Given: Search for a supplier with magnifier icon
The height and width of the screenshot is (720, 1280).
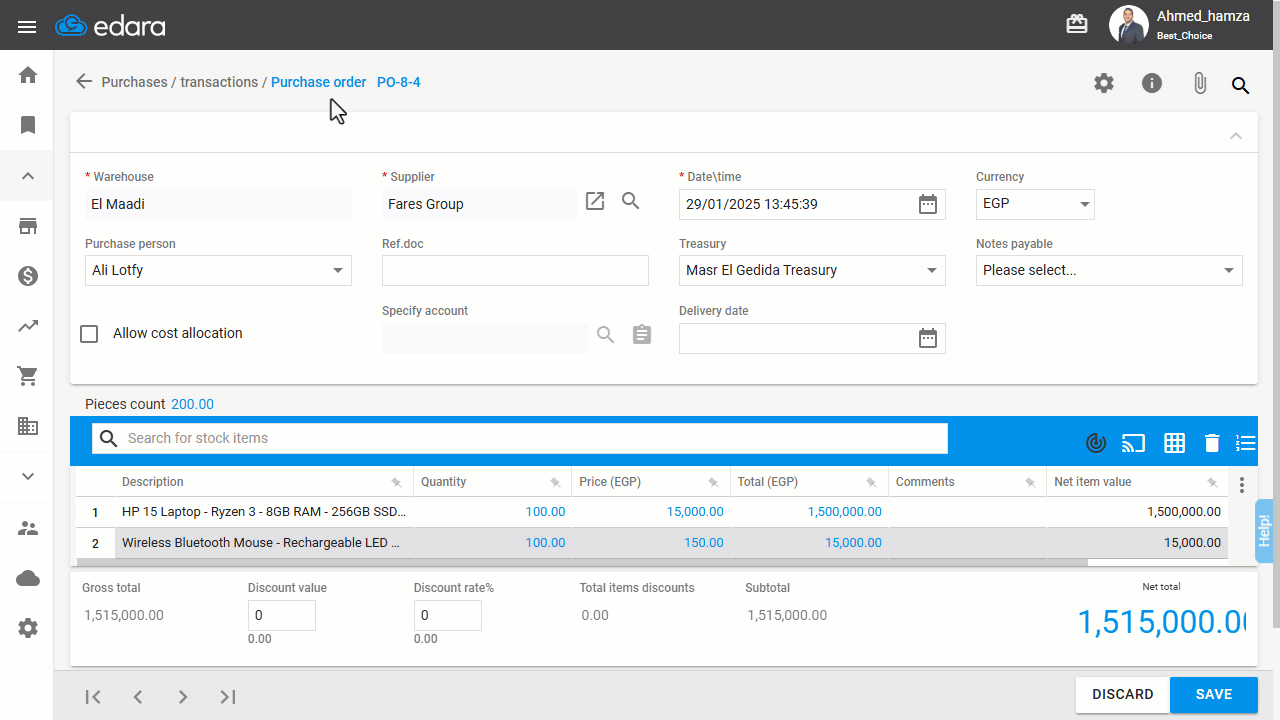Looking at the screenshot, I should tap(631, 201).
